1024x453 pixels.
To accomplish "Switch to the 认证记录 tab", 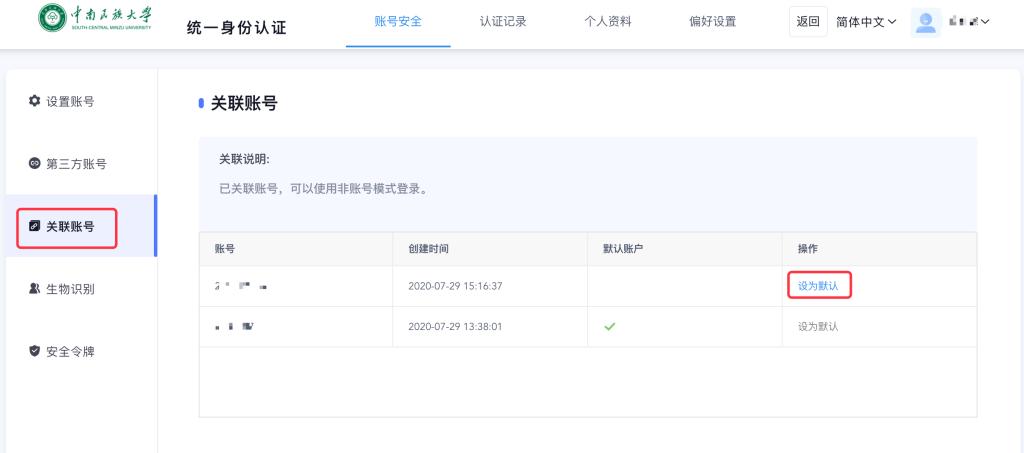I will (503, 22).
